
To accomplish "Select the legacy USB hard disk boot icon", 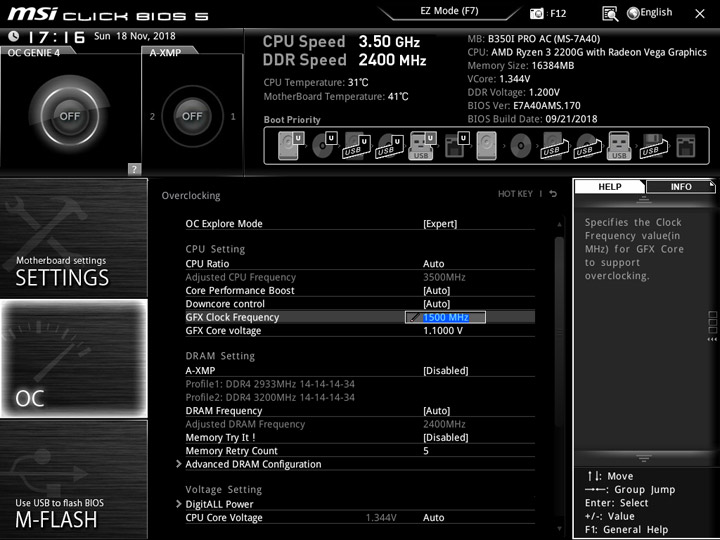I will pyautogui.click(x=554, y=146).
